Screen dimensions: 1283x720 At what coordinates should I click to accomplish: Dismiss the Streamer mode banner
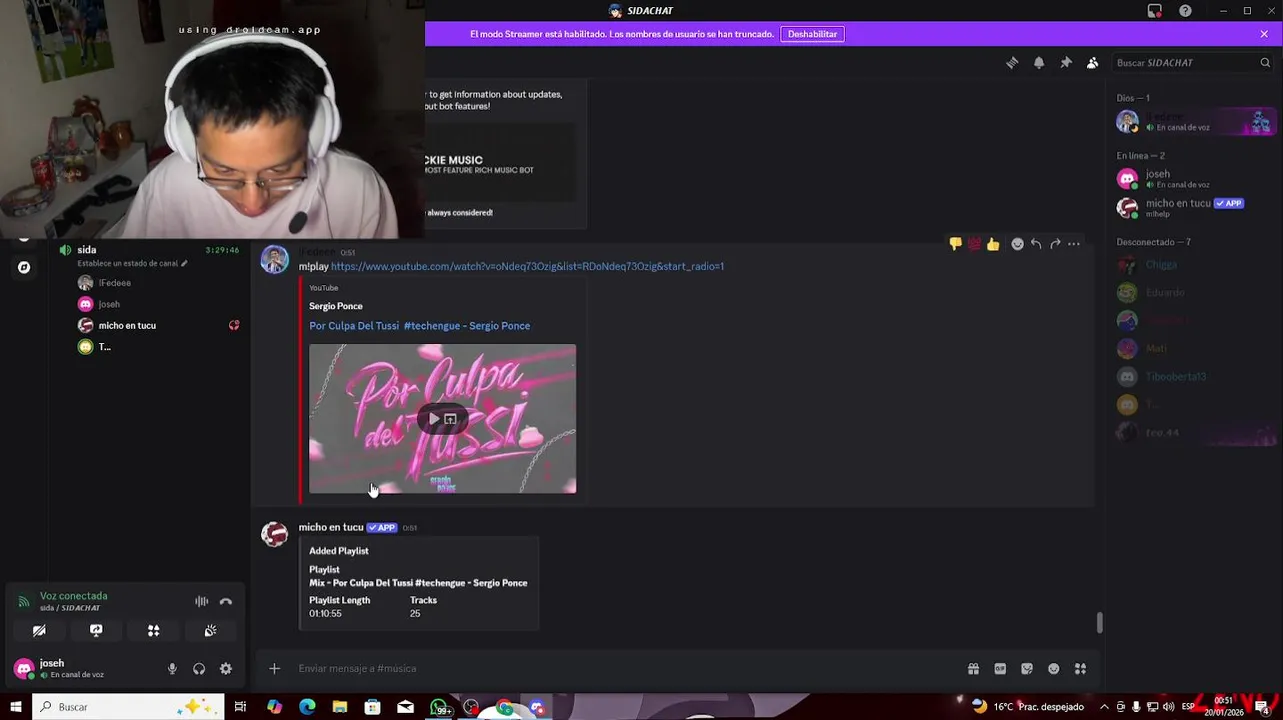(x=1264, y=34)
